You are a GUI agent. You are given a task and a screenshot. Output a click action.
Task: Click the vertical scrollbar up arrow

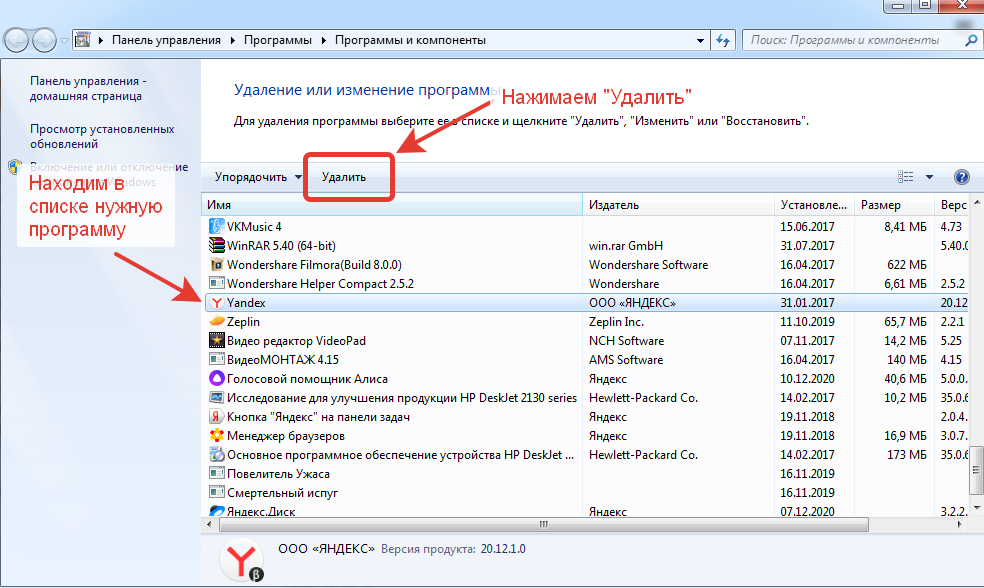click(x=976, y=203)
